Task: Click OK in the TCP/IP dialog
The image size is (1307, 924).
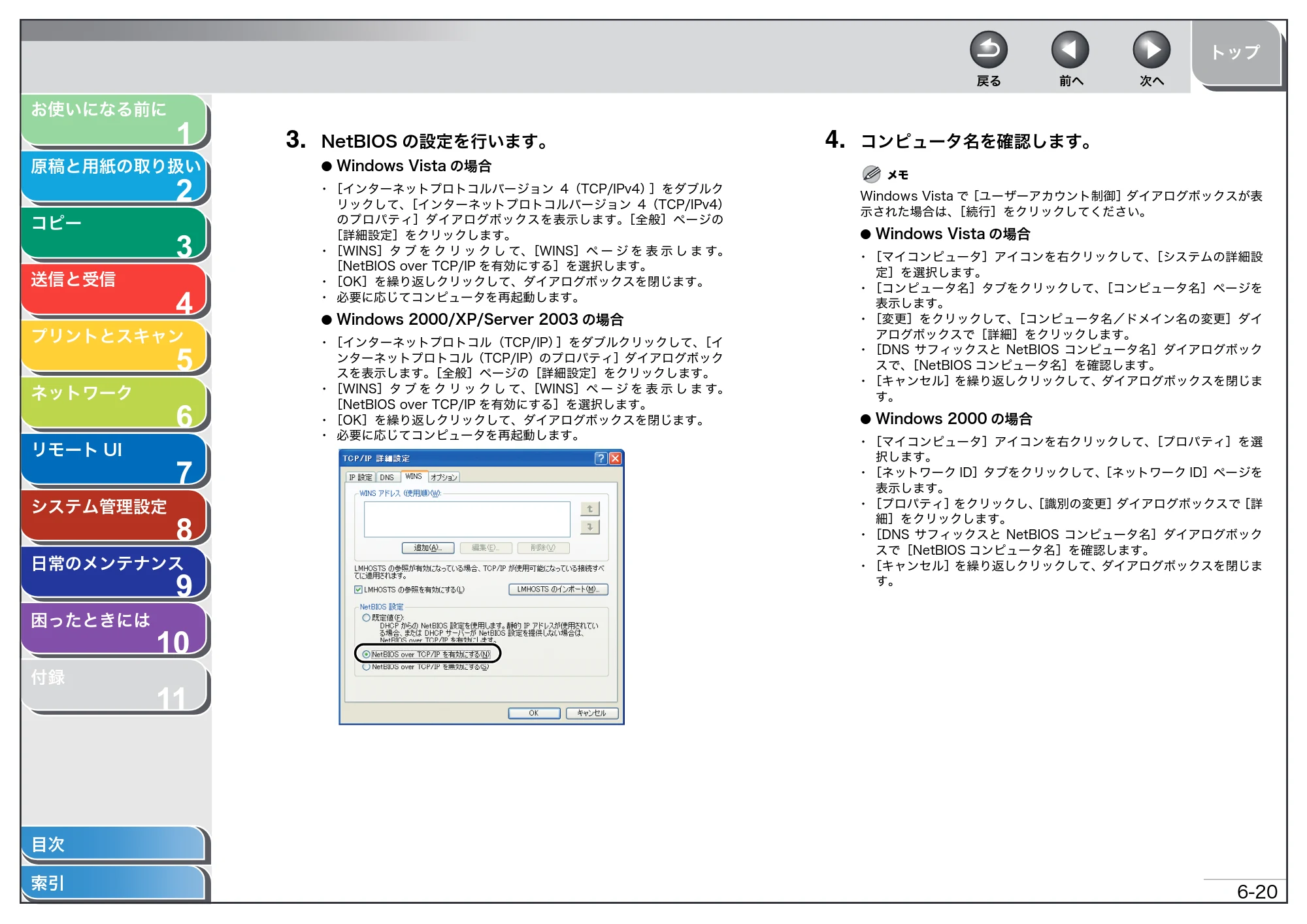Action: tap(534, 713)
